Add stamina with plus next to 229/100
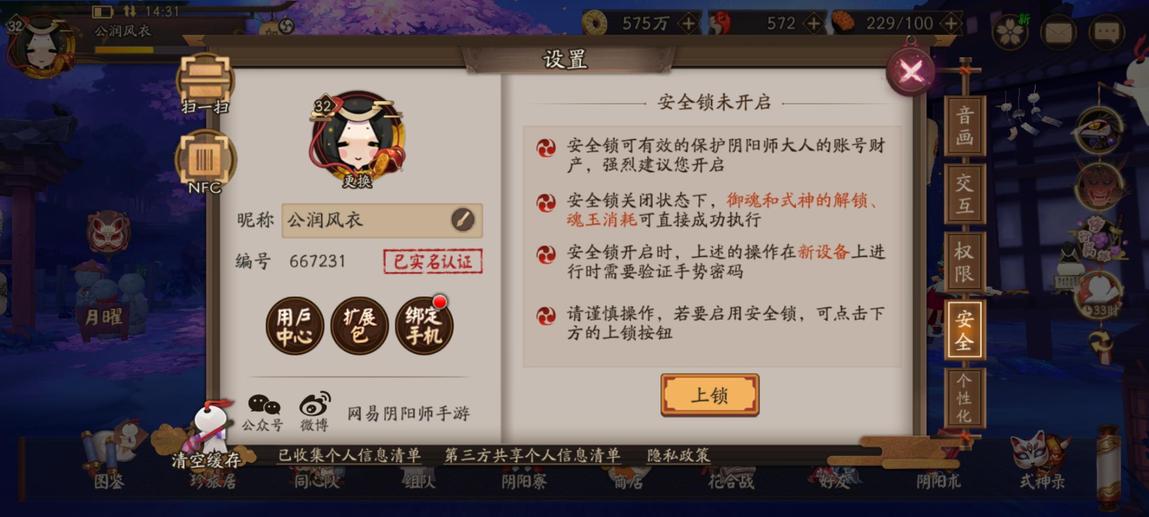1149x517 pixels. pos(950,23)
